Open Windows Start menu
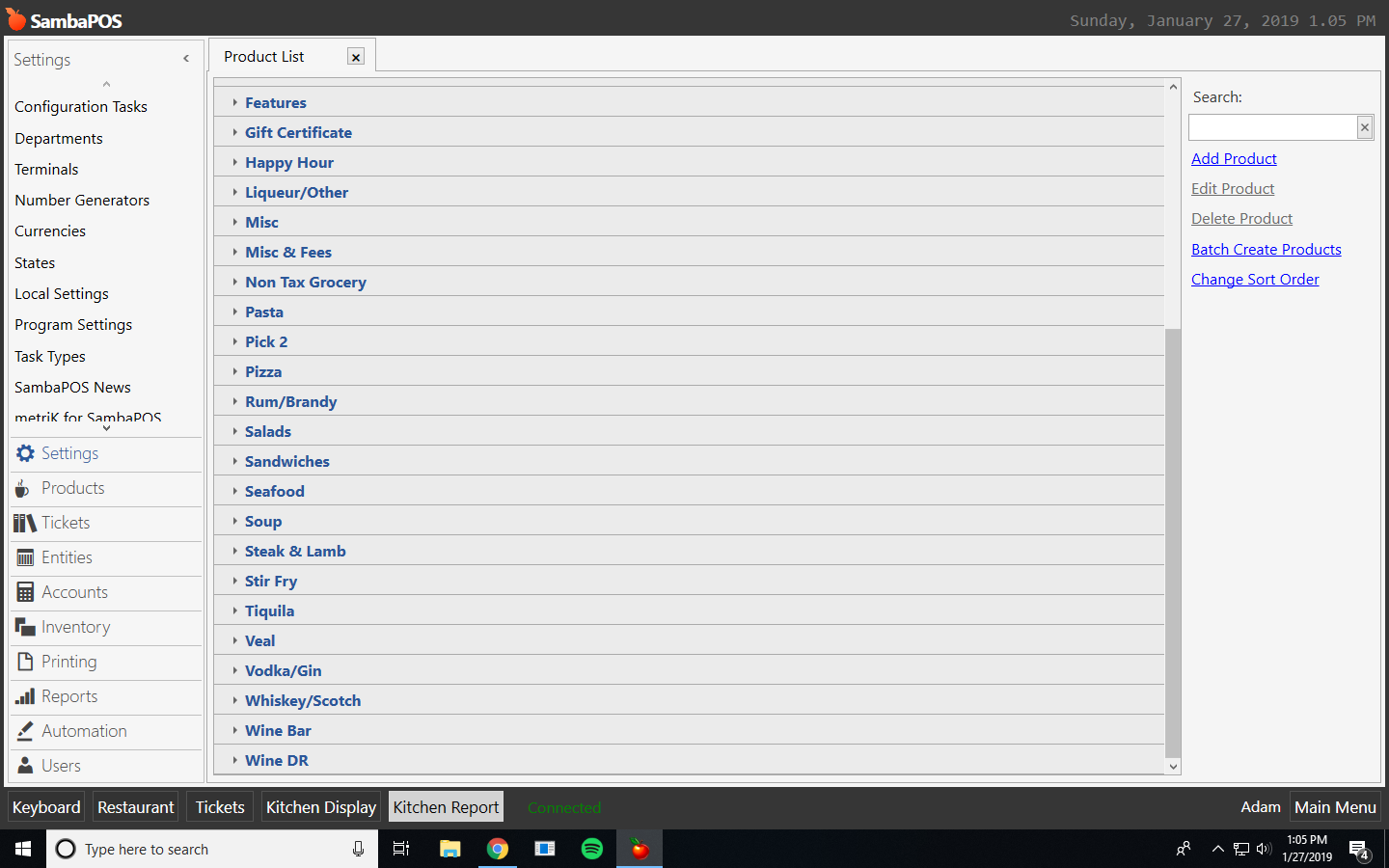Viewport: 1389px width, 868px height. coord(23,849)
